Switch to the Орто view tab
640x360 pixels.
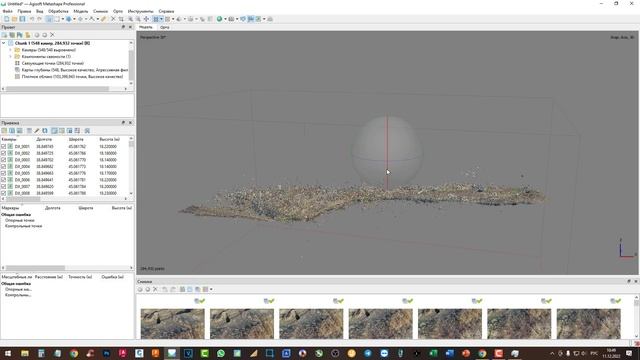point(164,27)
